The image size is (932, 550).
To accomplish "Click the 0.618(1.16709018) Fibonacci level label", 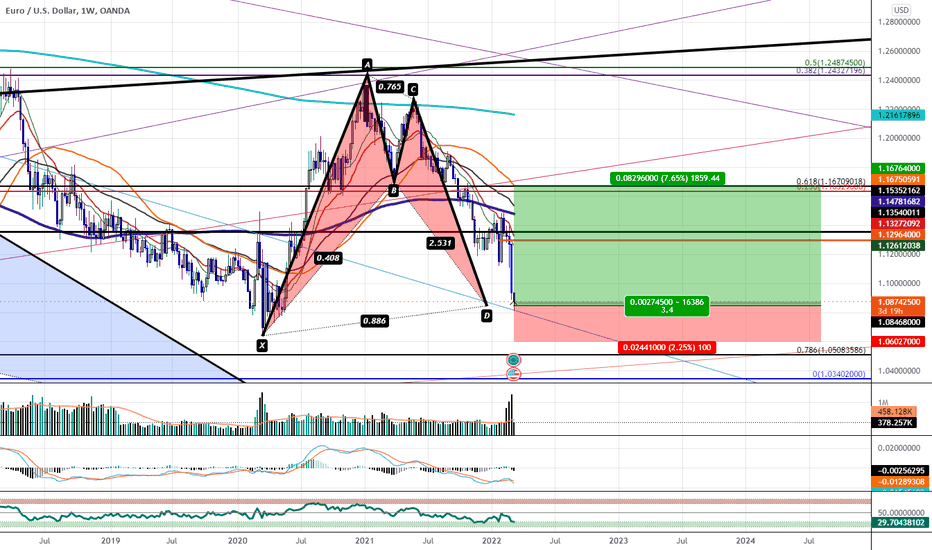I will tap(831, 181).
